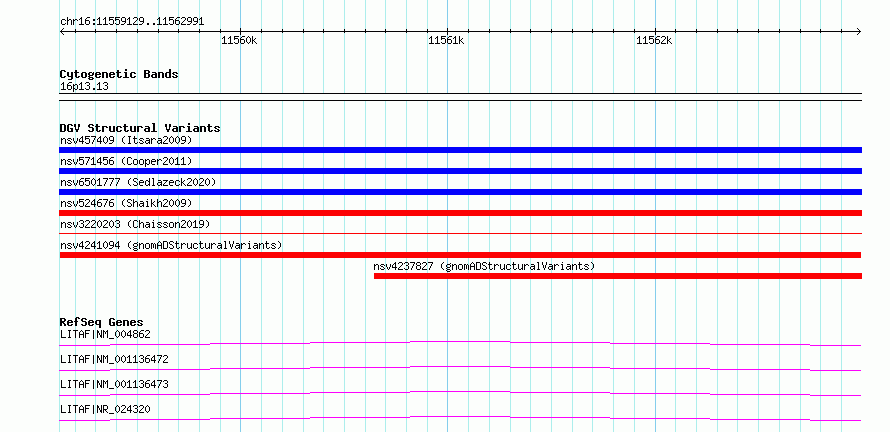Click the chr16:11559129..11562991 coordinate label
Screen dimensions: 890x432
132,22
